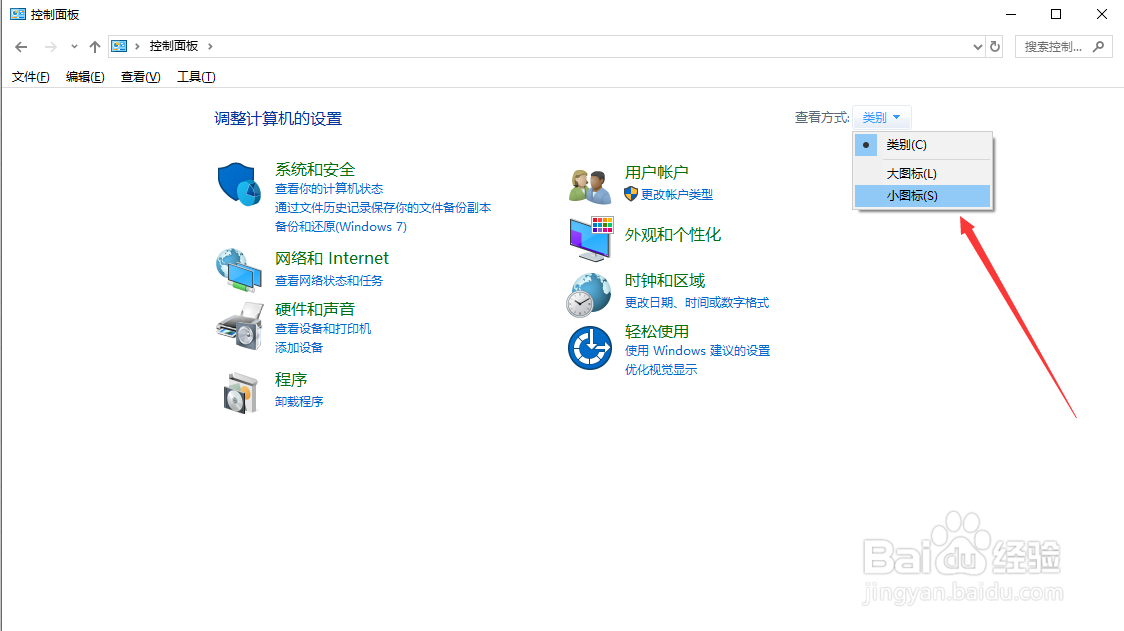Expand the address bar history dropdown

(x=977, y=46)
